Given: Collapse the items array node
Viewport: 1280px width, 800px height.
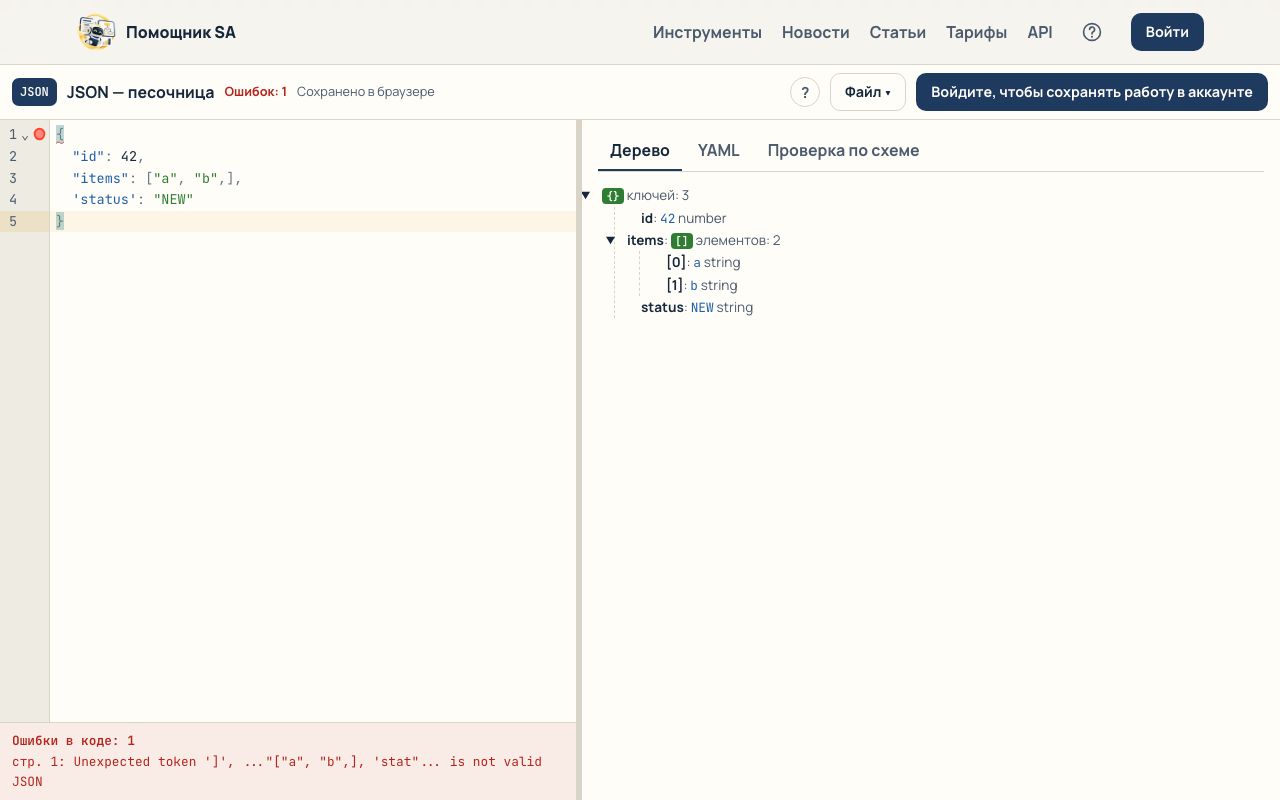Looking at the screenshot, I should click(x=610, y=241).
